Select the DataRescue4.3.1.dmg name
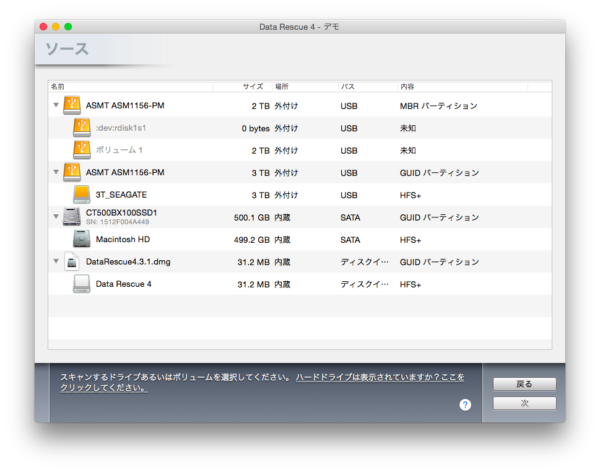 click(128, 262)
